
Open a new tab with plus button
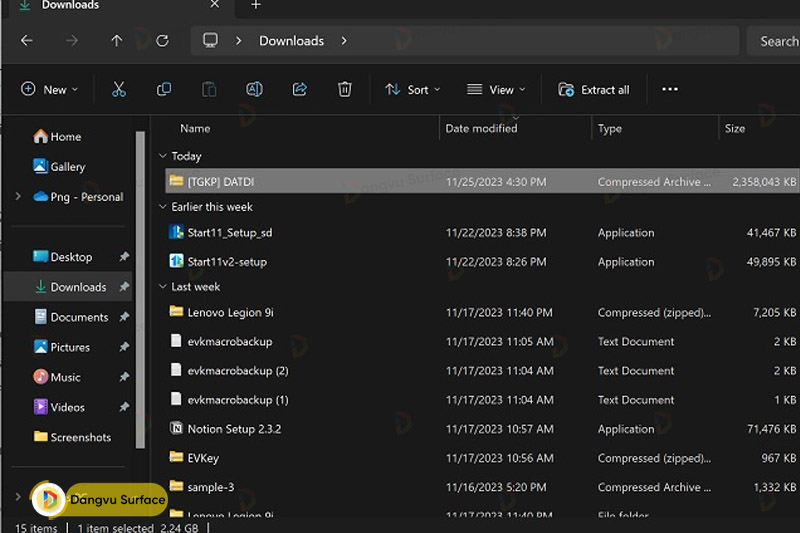click(255, 5)
